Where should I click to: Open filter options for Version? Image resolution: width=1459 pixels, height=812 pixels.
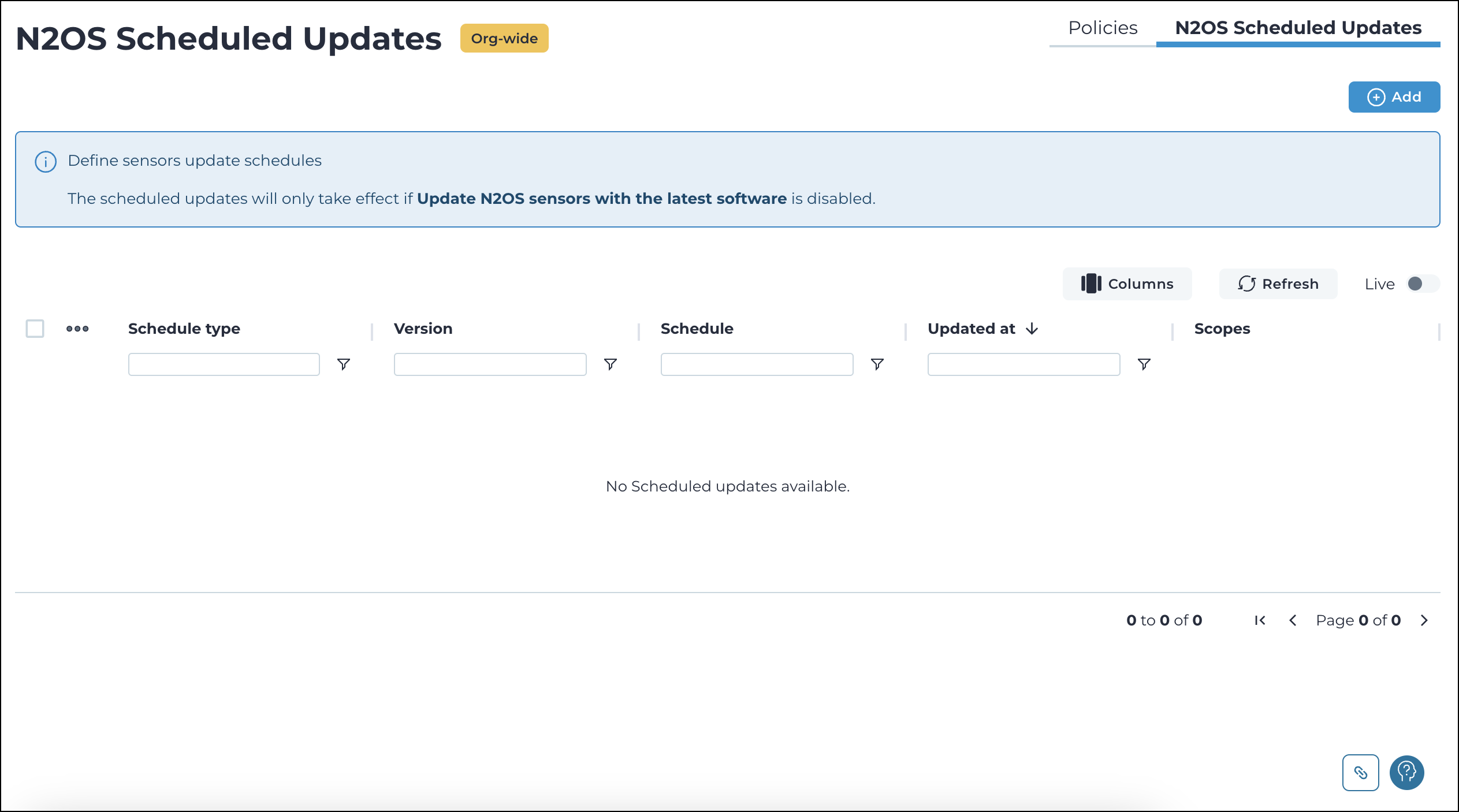click(x=611, y=364)
